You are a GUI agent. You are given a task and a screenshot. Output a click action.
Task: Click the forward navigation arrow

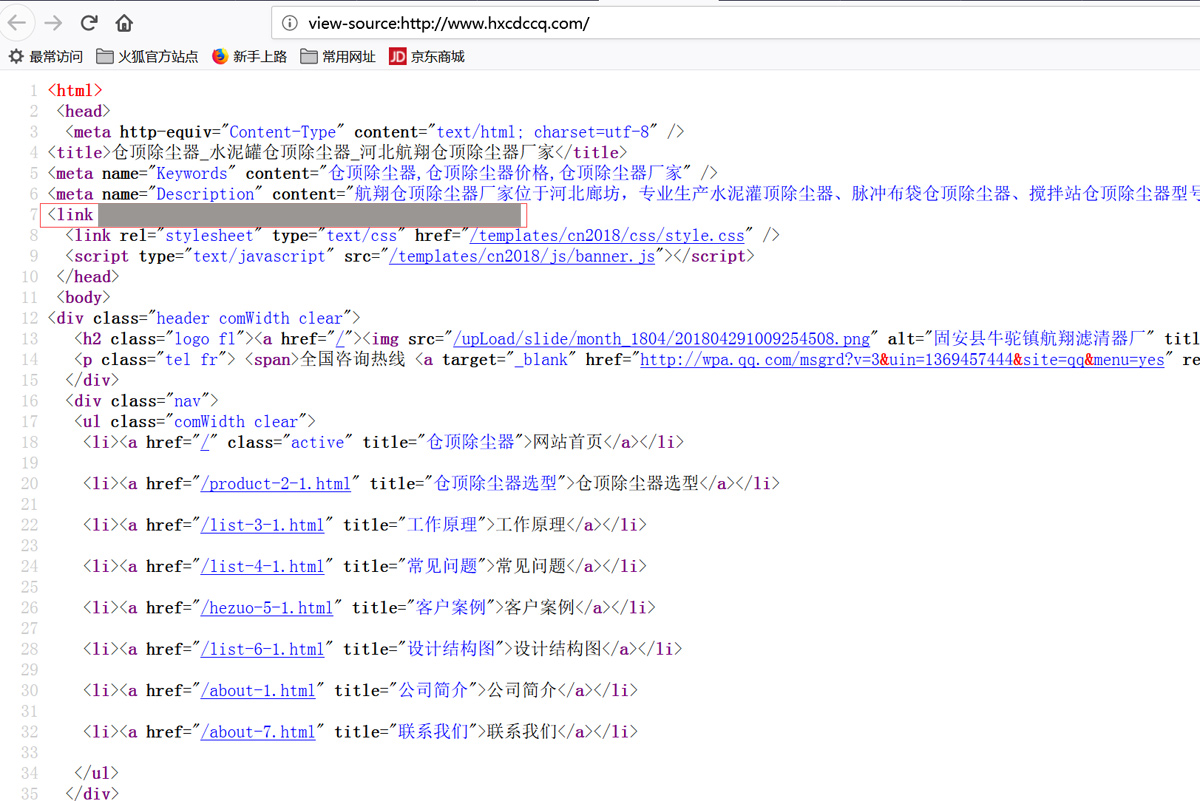click(53, 22)
